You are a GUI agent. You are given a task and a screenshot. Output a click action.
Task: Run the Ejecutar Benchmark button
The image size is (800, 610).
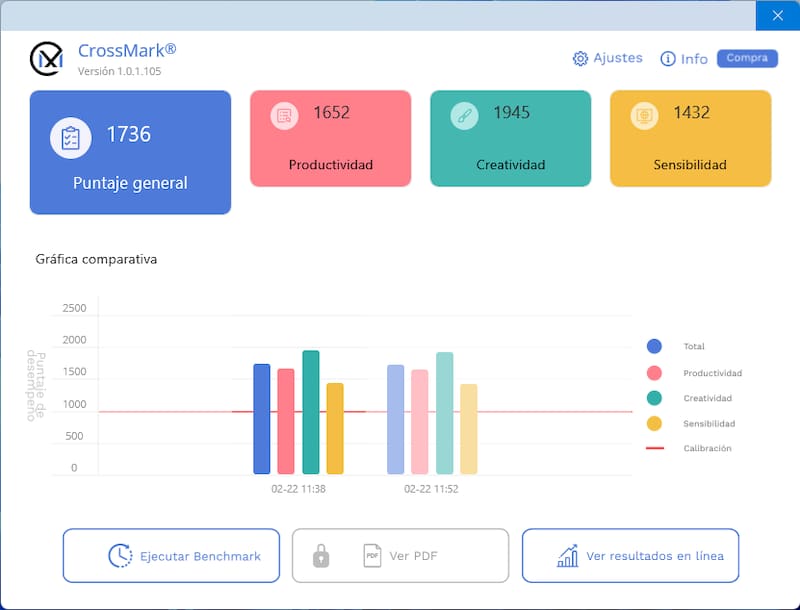(171, 555)
